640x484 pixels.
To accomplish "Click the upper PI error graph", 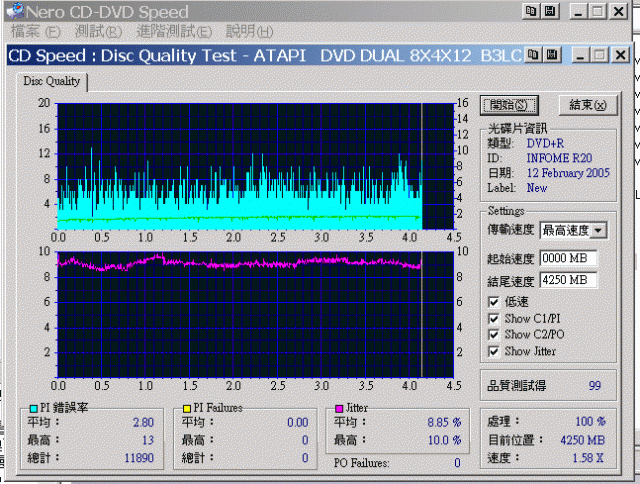I will tap(256, 166).
